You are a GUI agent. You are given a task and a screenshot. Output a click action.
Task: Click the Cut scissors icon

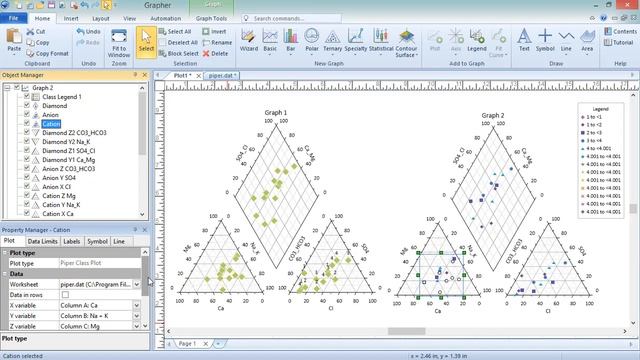coord(30,31)
